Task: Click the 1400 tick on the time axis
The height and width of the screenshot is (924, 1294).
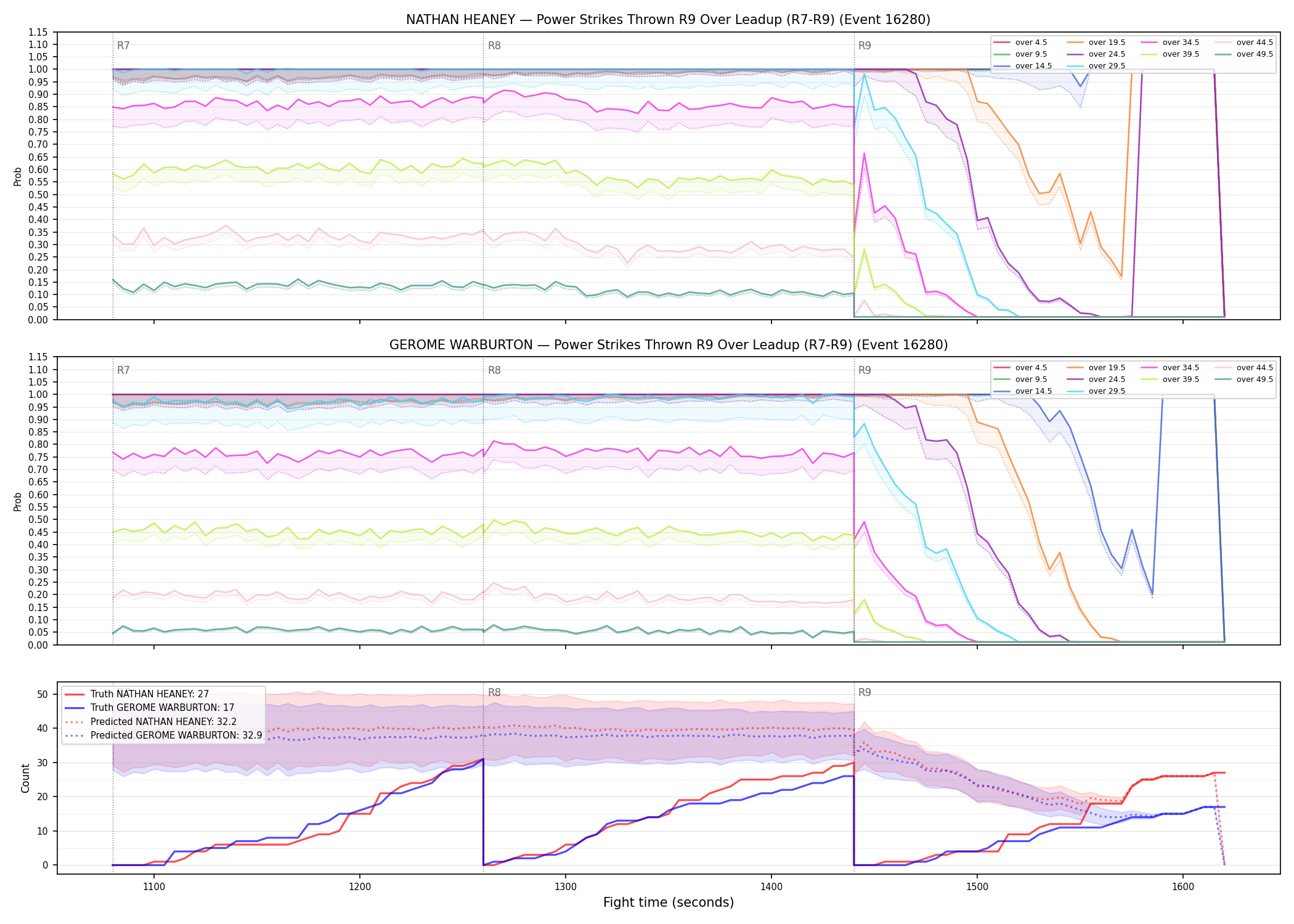Action: [771, 886]
